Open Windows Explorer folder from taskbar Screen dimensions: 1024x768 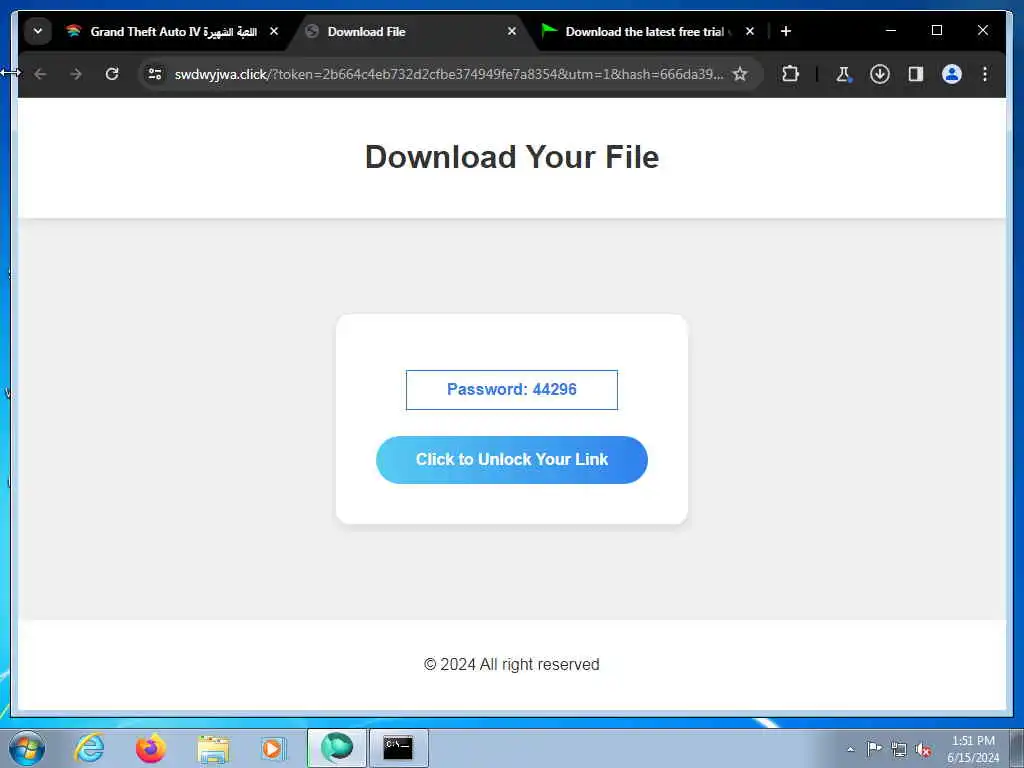coord(213,748)
